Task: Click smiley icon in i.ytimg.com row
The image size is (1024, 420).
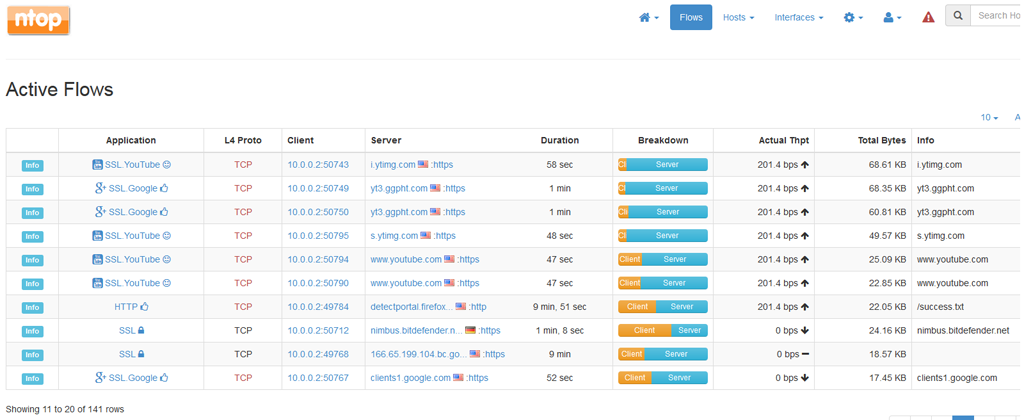Action: (167, 165)
